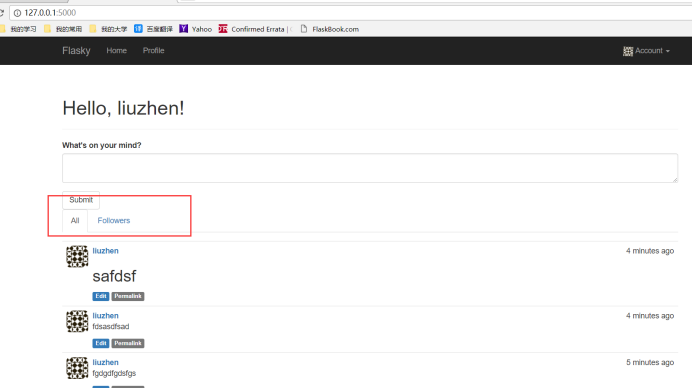The width and height of the screenshot is (692, 388).
Task: Click Edit on the fdsasdfsad post
Action: [101, 343]
